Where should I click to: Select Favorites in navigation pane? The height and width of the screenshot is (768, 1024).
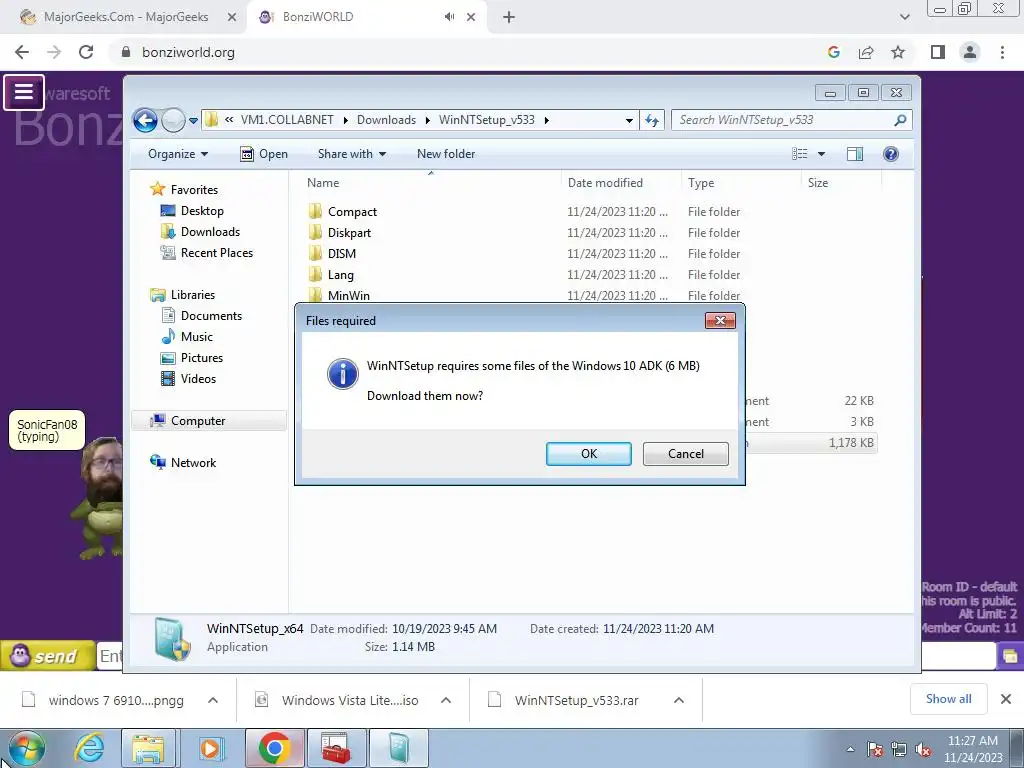point(194,189)
